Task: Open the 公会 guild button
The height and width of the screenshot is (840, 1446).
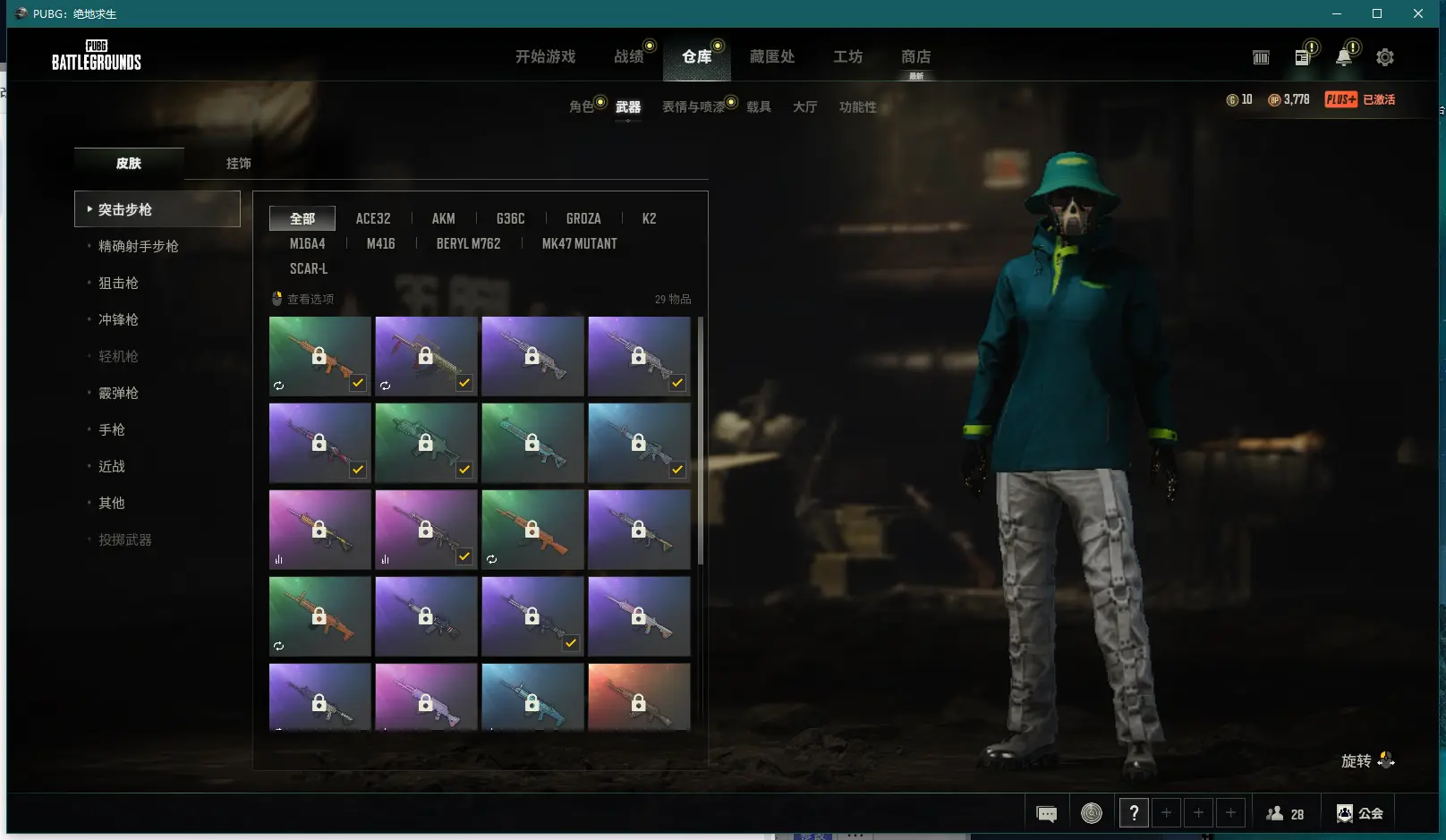Action: [1360, 813]
